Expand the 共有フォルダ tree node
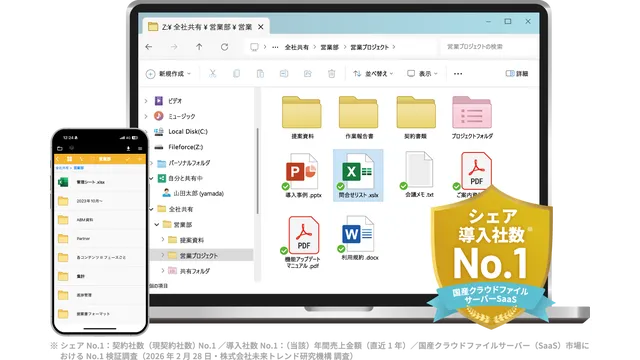The height and width of the screenshot is (360, 640). pyautogui.click(x=162, y=271)
